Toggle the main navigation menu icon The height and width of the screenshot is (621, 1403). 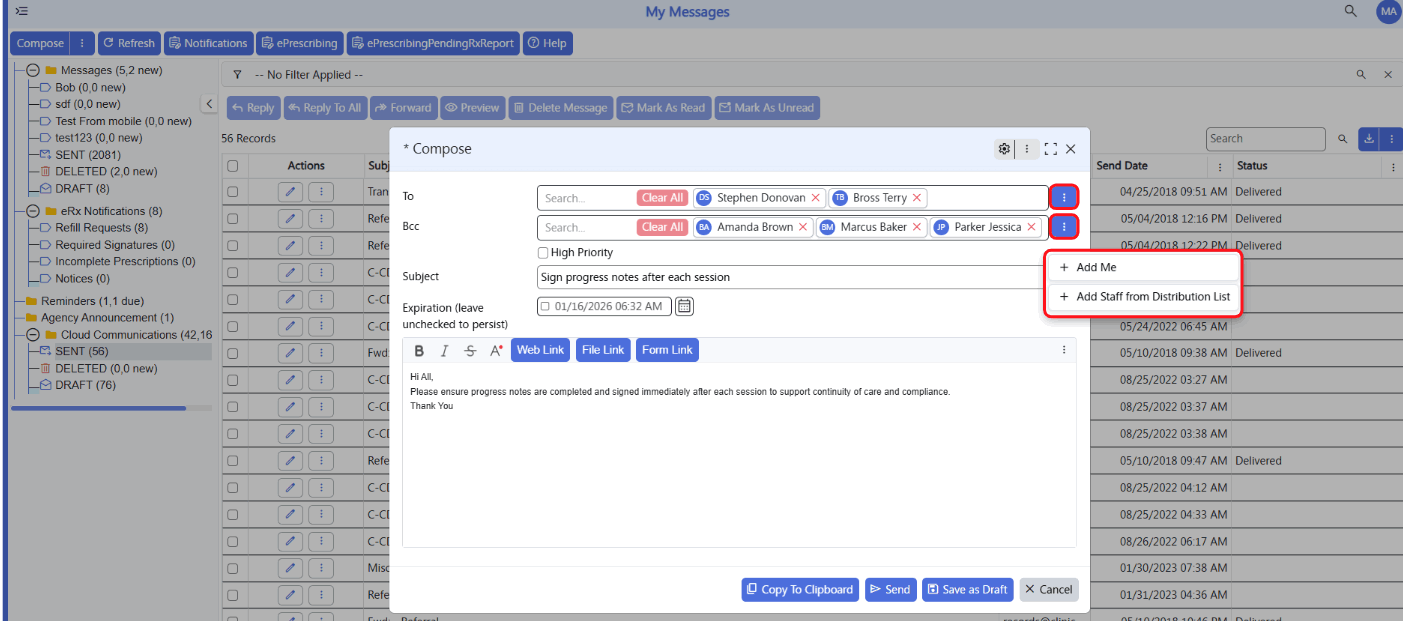[21, 11]
